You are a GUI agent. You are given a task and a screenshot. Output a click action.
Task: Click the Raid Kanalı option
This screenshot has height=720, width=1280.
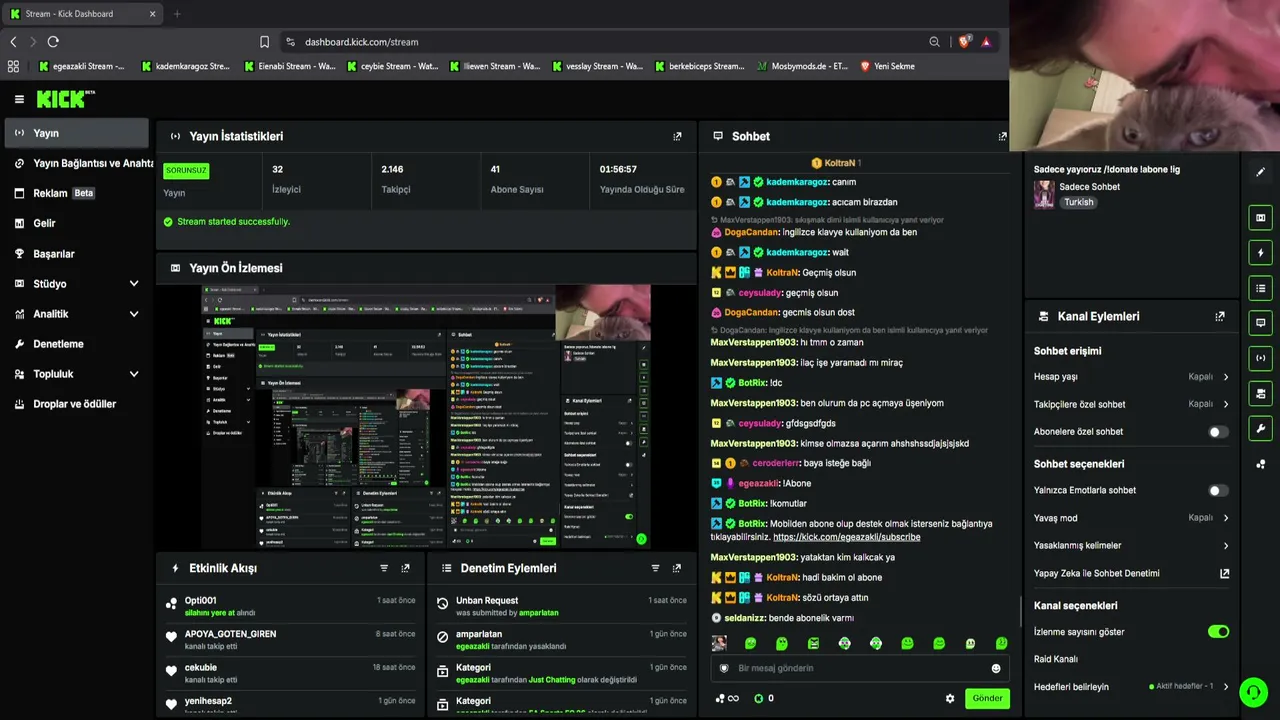1056,659
